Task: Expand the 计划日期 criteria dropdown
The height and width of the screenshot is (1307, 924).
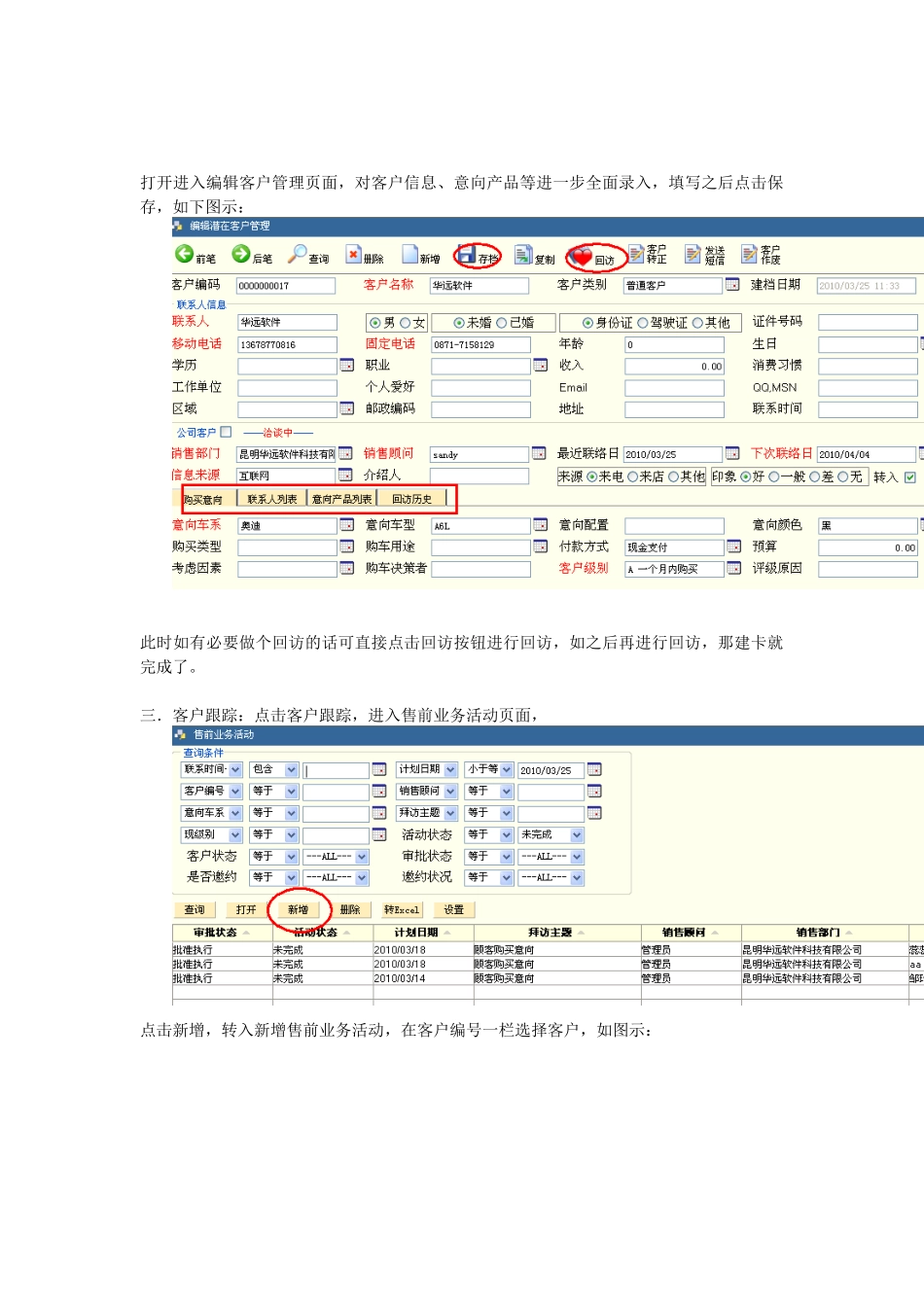Action: click(450, 769)
